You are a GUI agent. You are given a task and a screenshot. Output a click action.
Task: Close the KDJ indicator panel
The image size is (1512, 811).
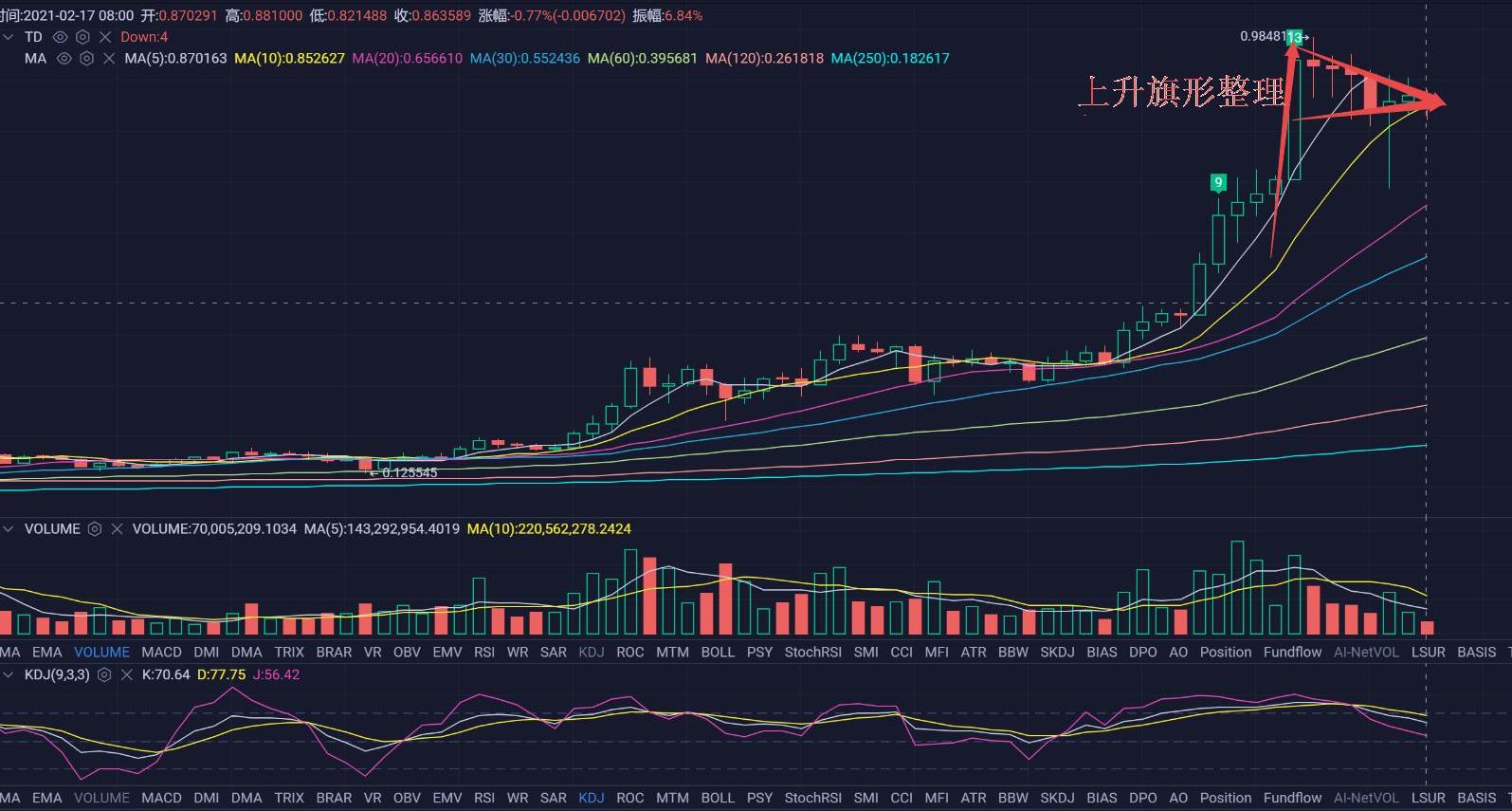click(126, 675)
